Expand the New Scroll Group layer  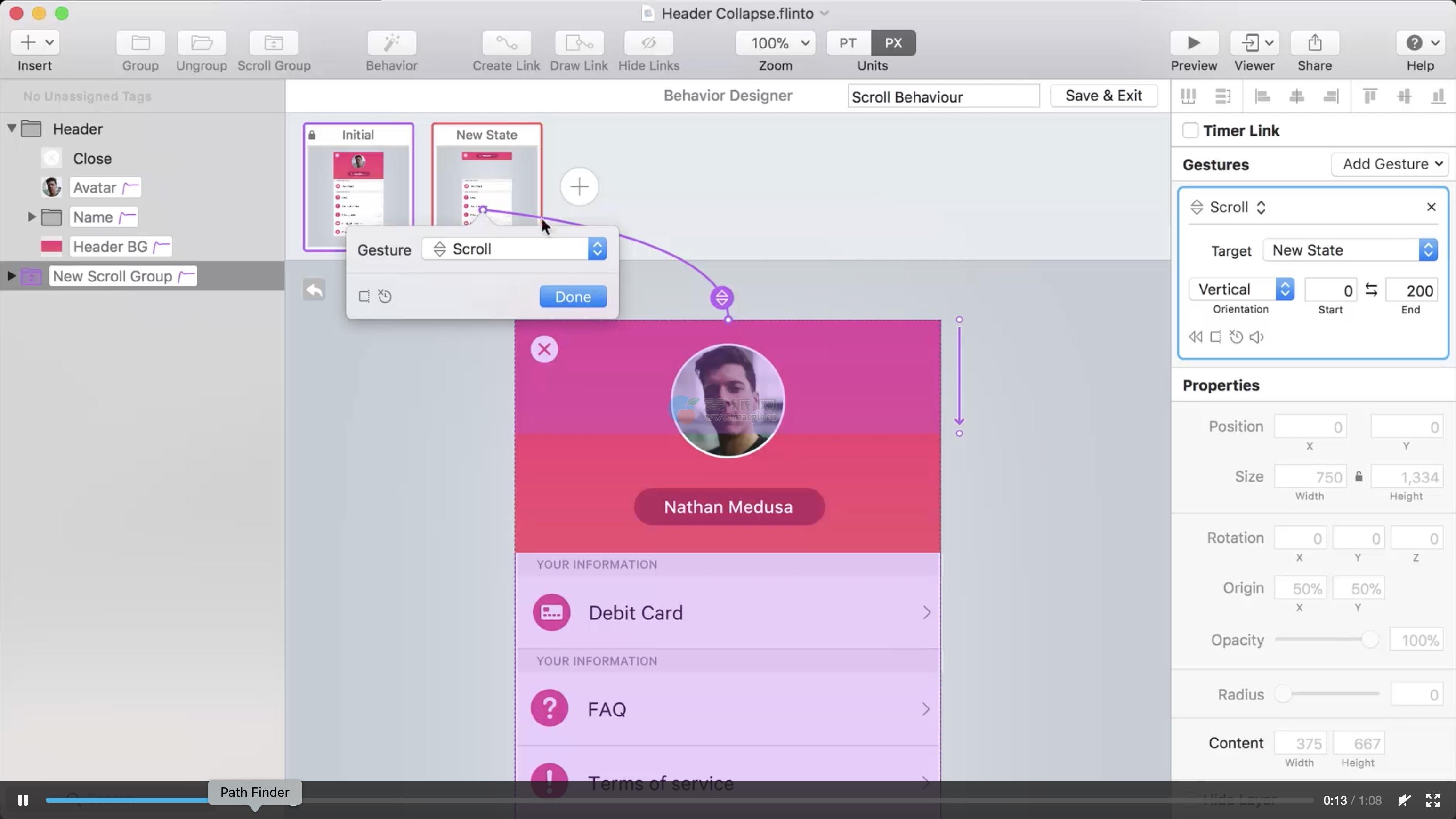tap(11, 276)
